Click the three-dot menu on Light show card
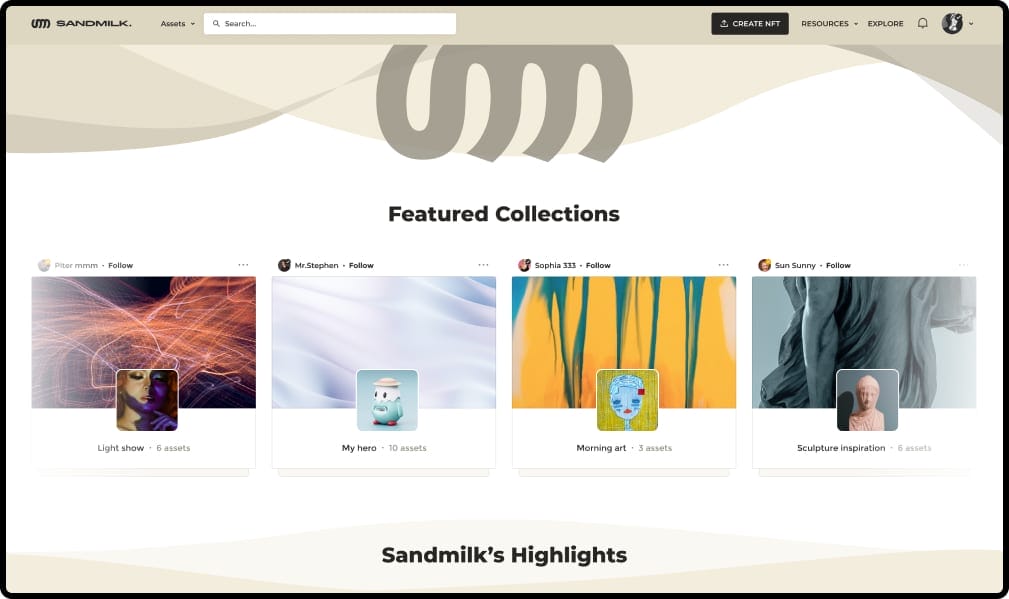This screenshot has height=599, width=1009. 243,265
